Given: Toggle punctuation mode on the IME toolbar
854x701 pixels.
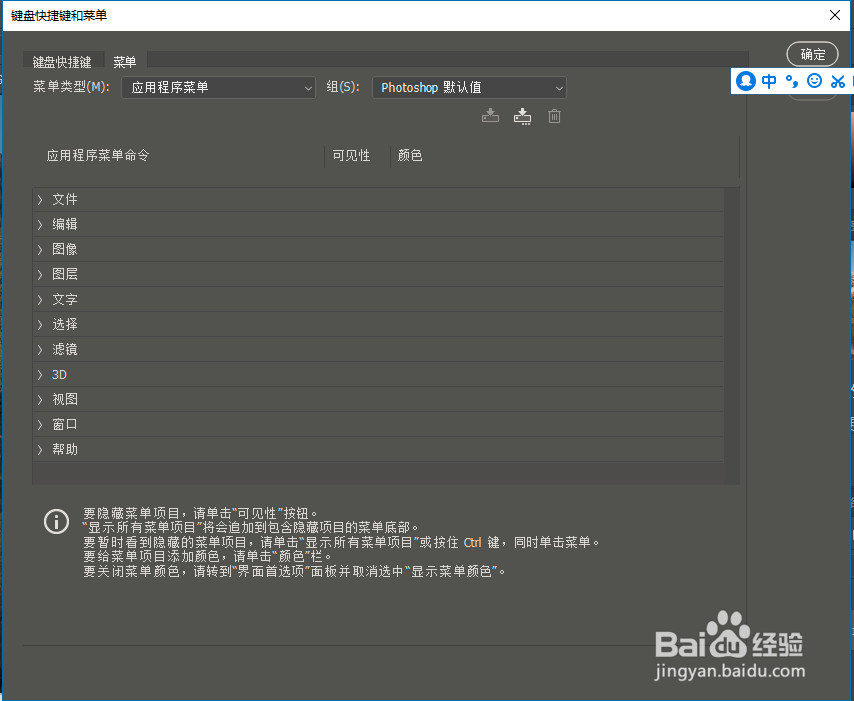Looking at the screenshot, I should click(791, 81).
